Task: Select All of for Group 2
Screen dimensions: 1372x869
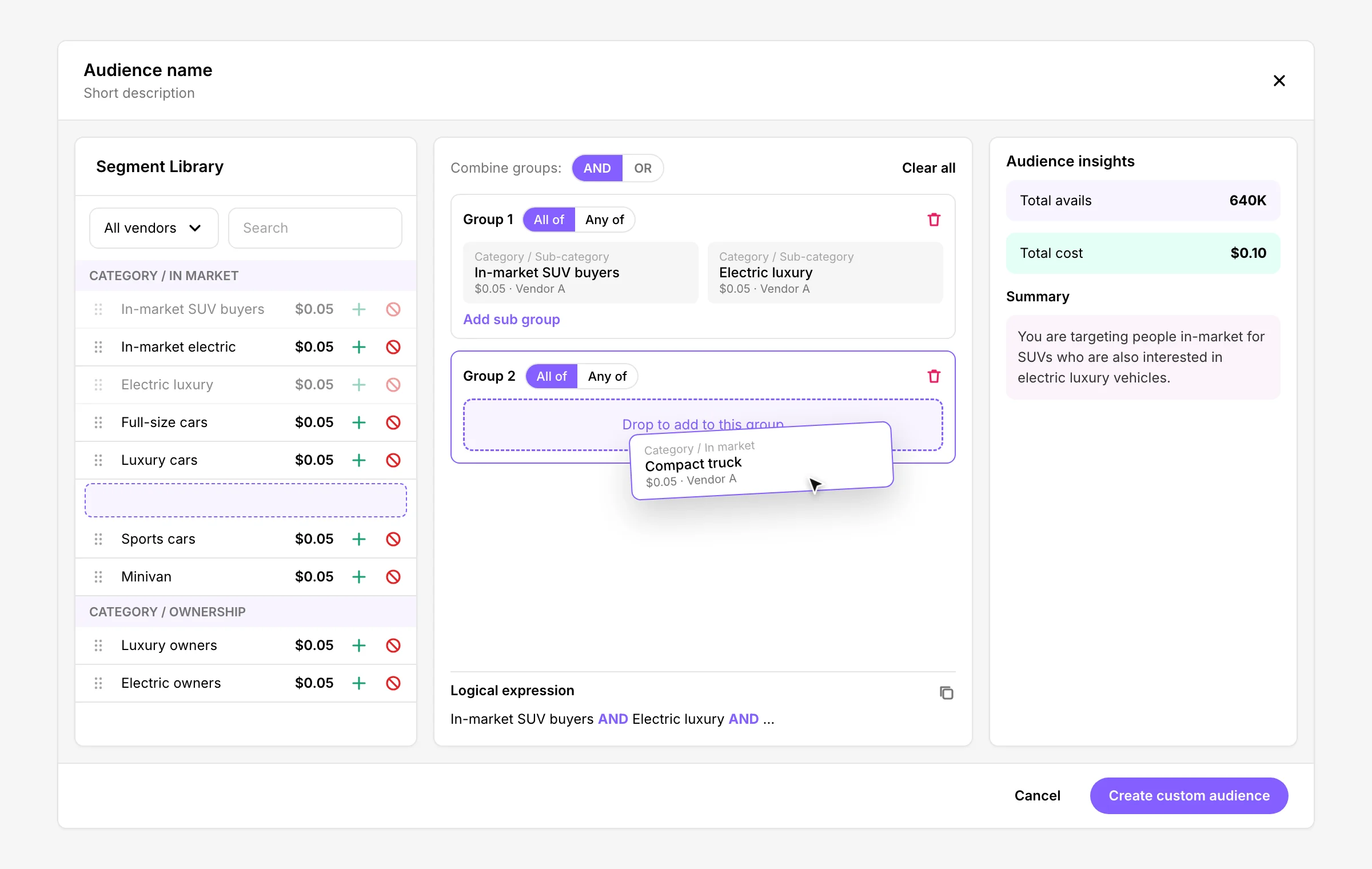Action: click(x=552, y=376)
